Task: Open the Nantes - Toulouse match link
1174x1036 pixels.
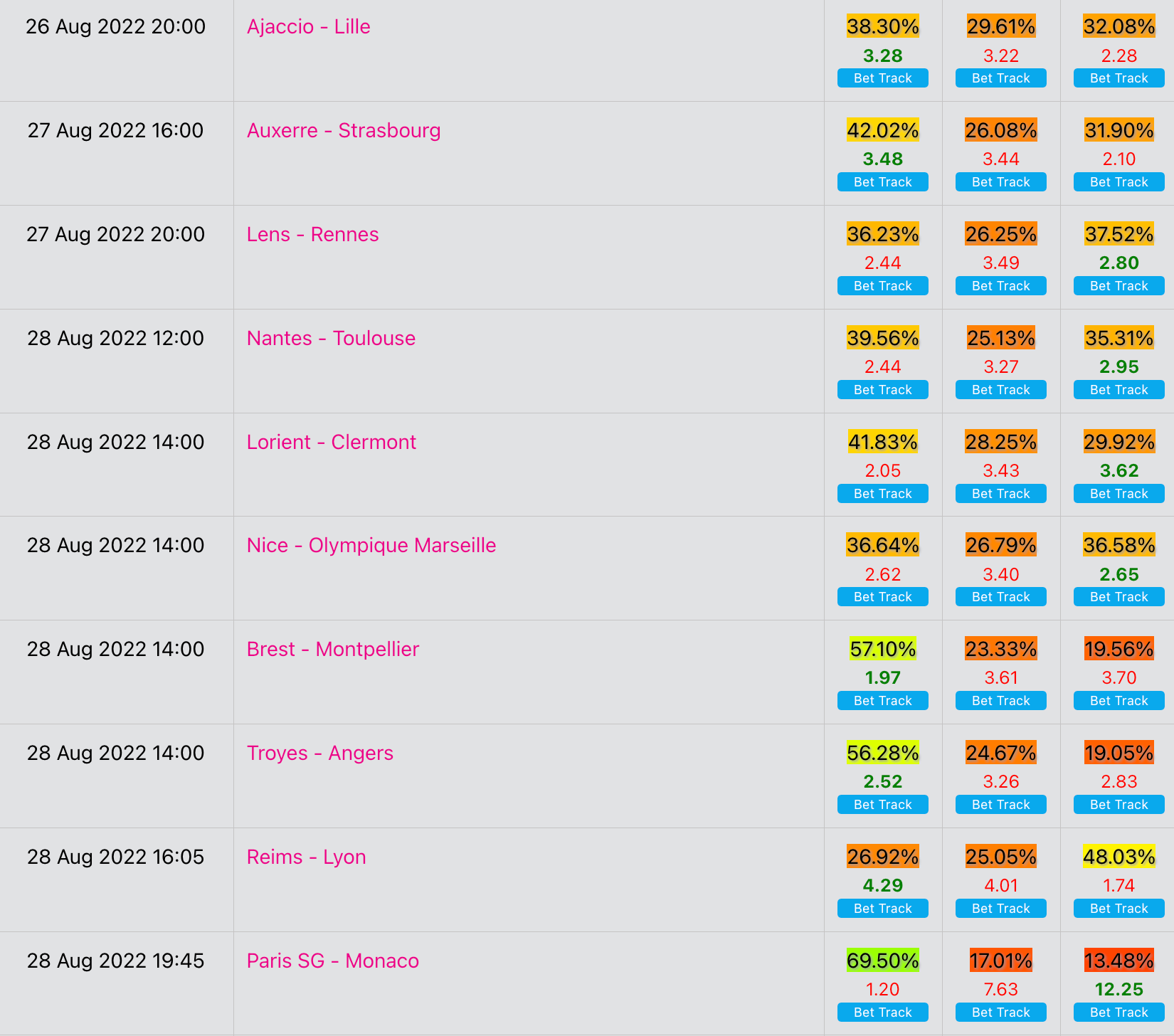Action: pyautogui.click(x=331, y=339)
